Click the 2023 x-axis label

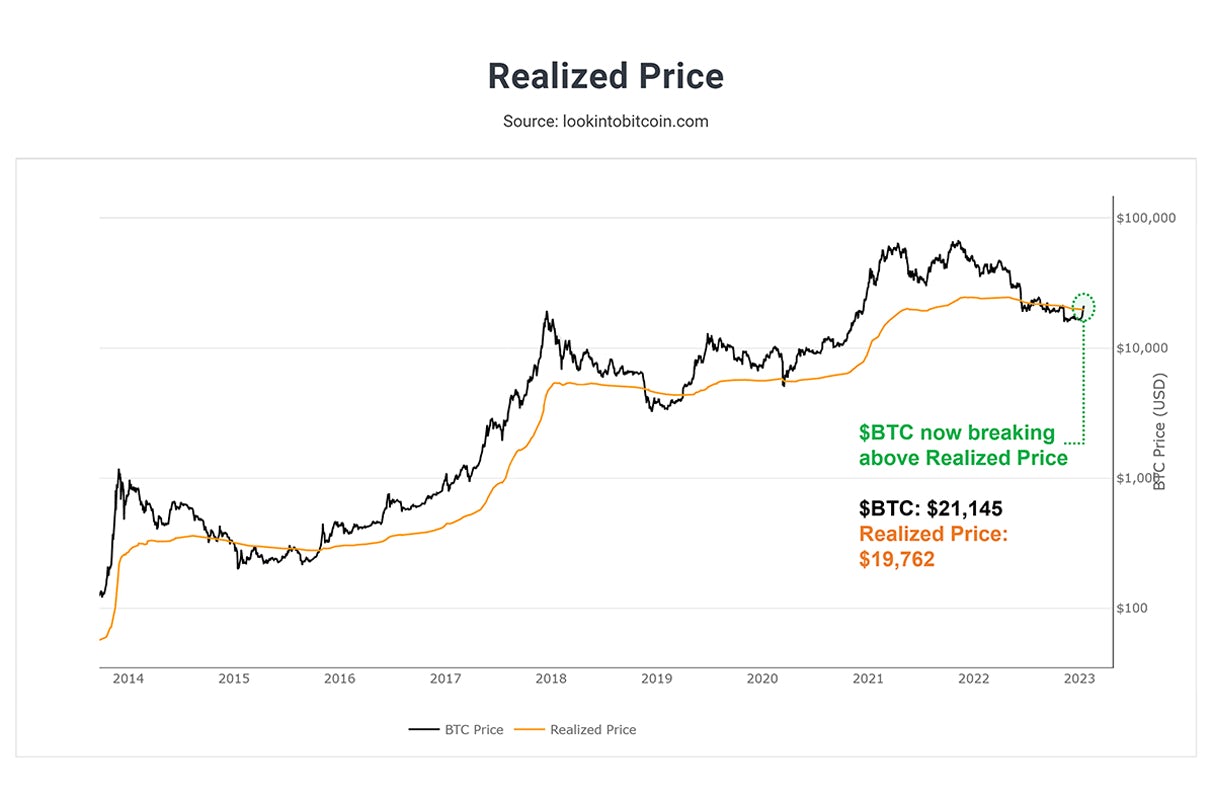tap(1079, 679)
